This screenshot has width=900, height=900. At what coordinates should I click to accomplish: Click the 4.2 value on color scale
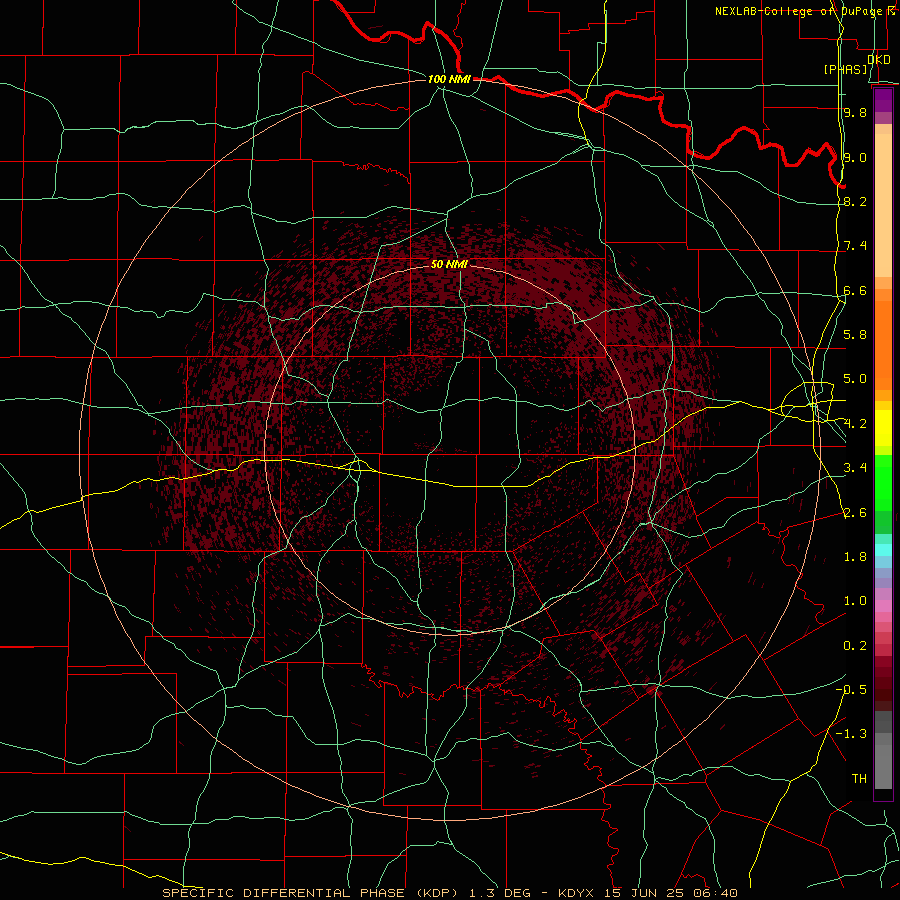855,424
